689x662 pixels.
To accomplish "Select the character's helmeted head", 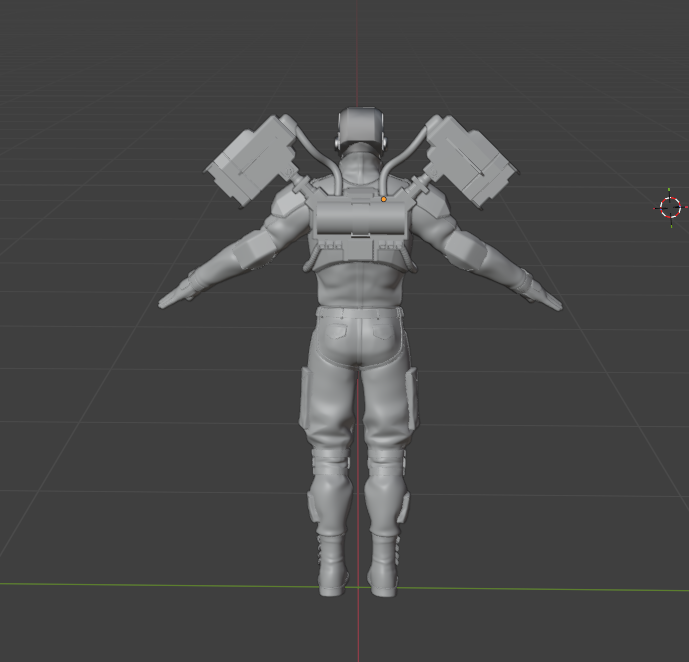I will click(x=359, y=129).
